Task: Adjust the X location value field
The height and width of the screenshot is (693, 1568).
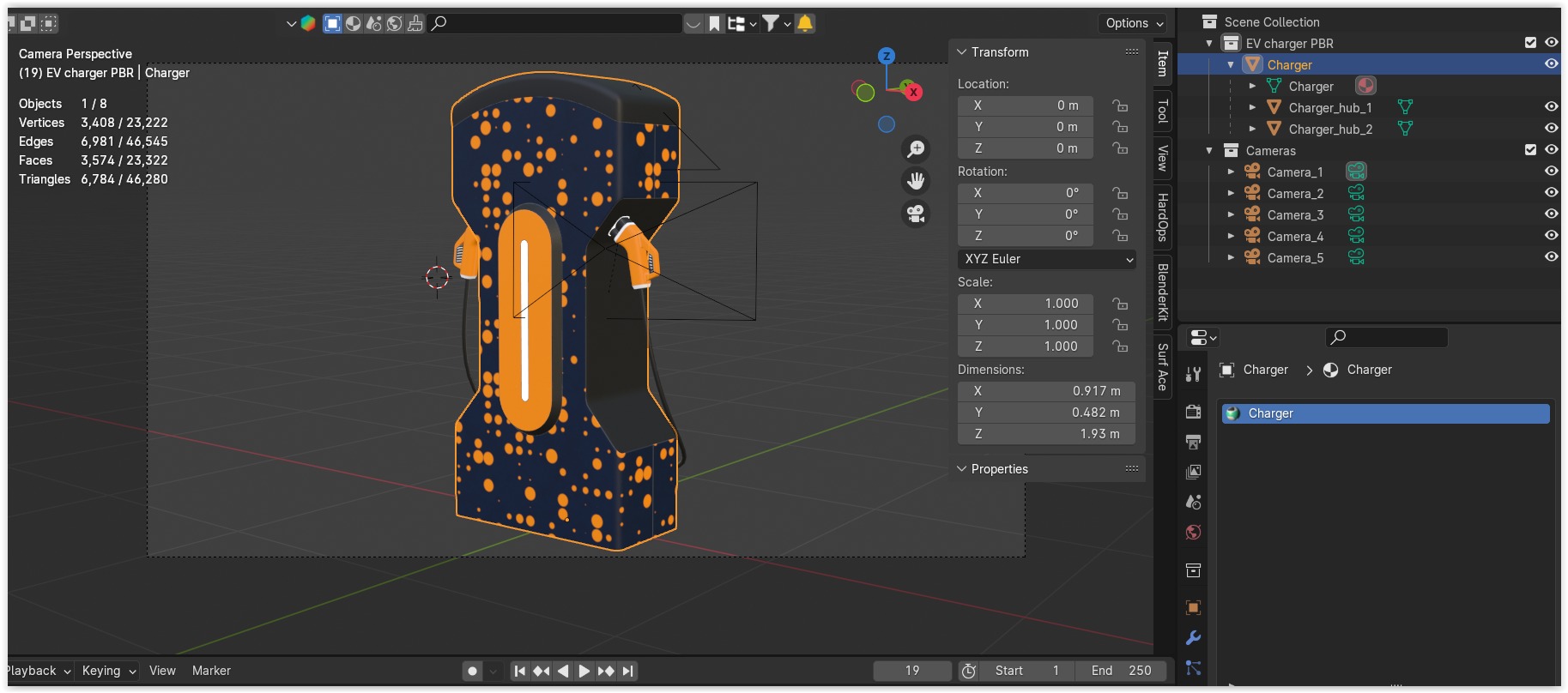Action: pyautogui.click(x=1026, y=105)
